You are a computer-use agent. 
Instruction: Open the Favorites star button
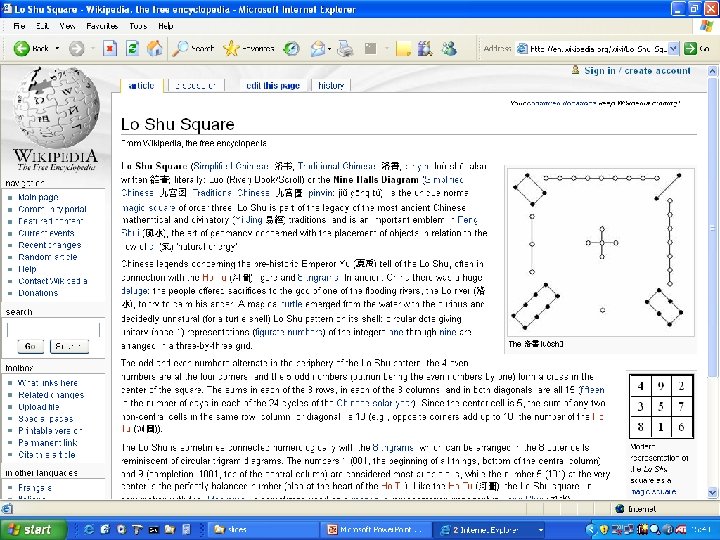pyautogui.click(x=248, y=48)
